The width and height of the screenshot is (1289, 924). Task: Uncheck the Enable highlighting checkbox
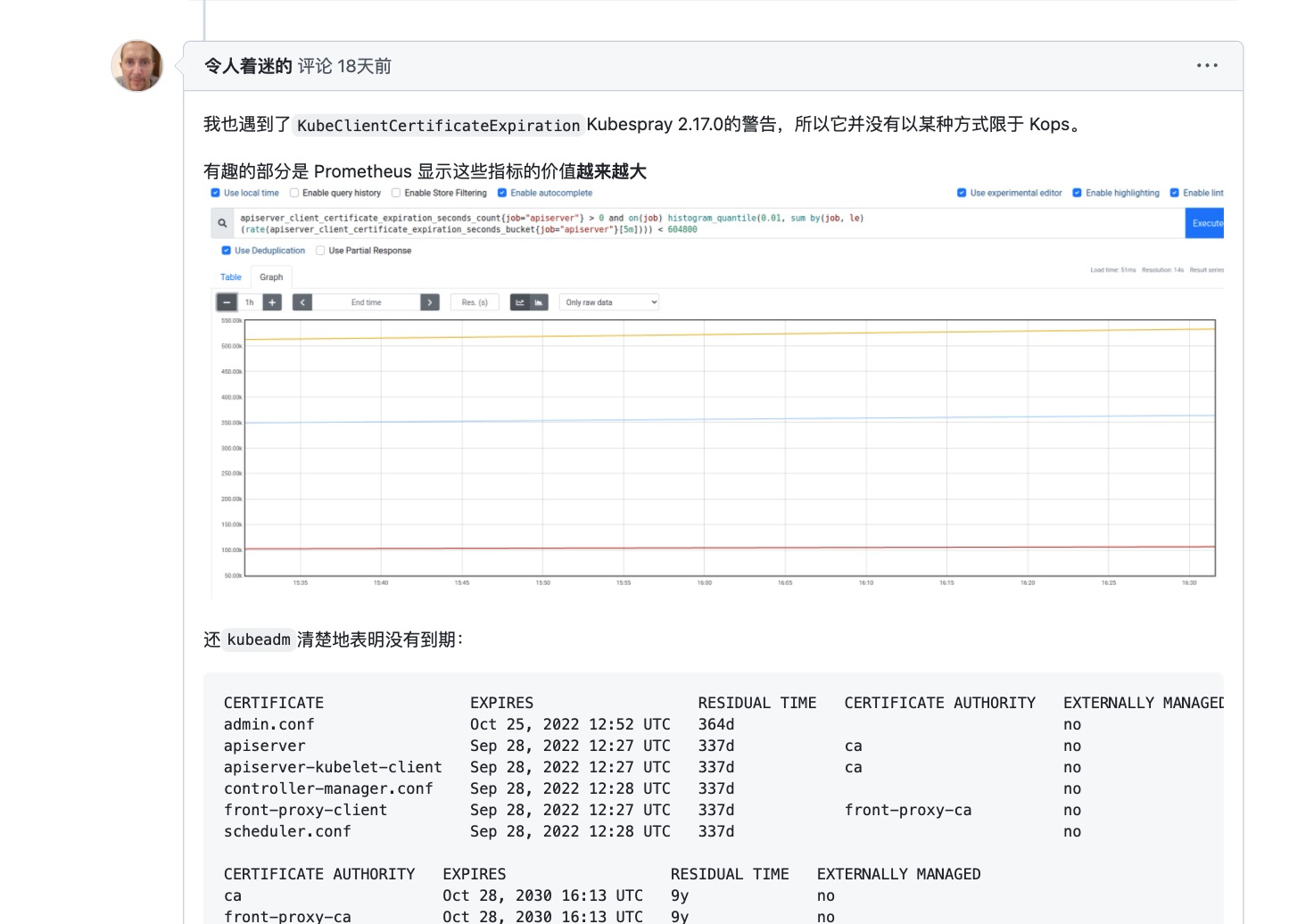[1076, 193]
